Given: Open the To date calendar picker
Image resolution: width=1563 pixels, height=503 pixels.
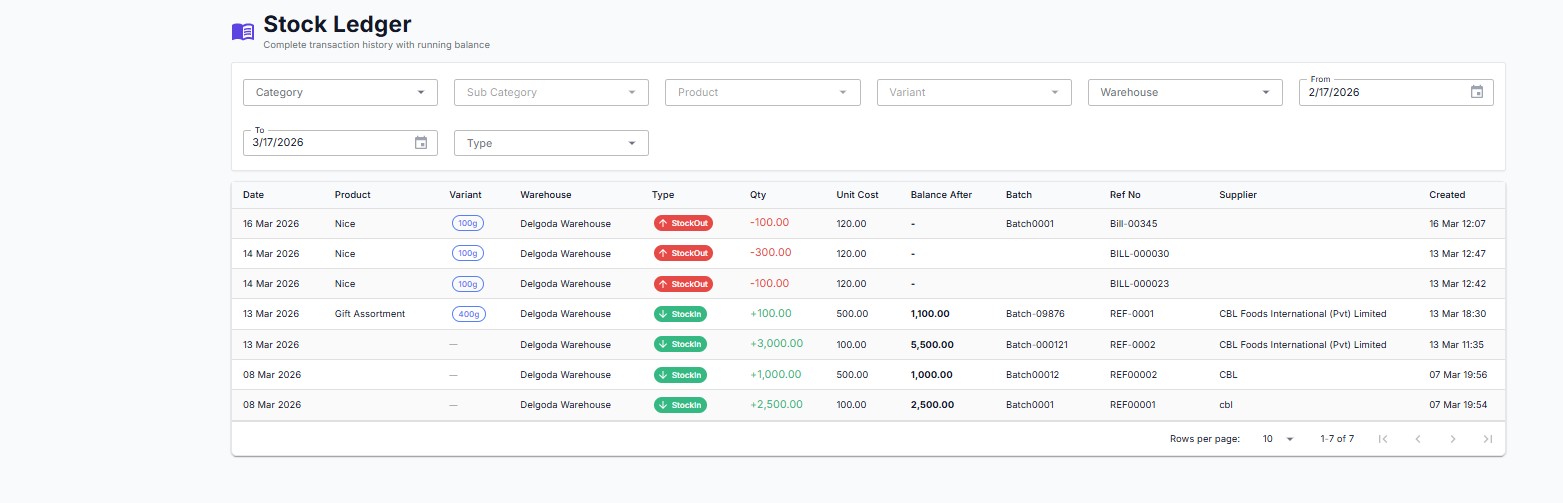Looking at the screenshot, I should tap(421, 143).
